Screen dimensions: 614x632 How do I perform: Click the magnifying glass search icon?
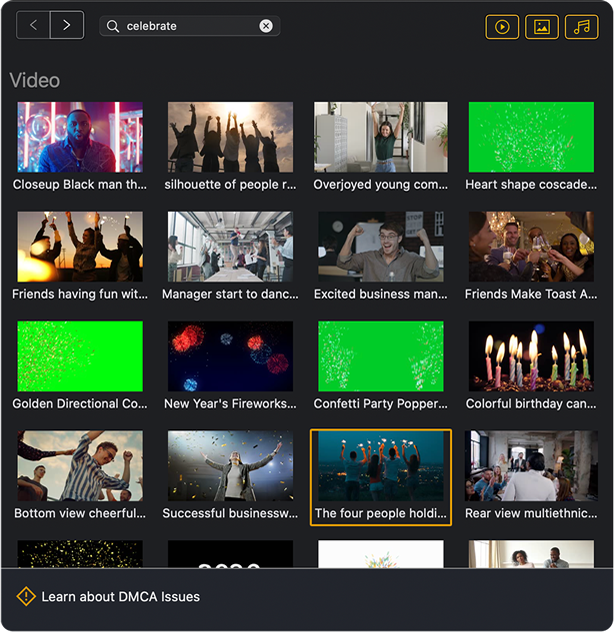[113, 26]
